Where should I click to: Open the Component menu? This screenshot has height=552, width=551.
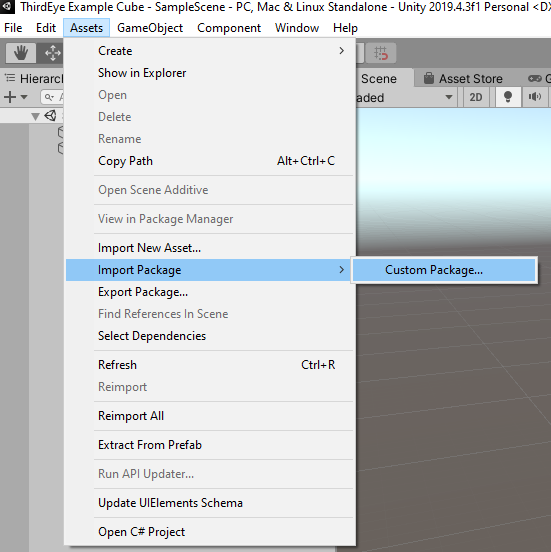point(229,28)
